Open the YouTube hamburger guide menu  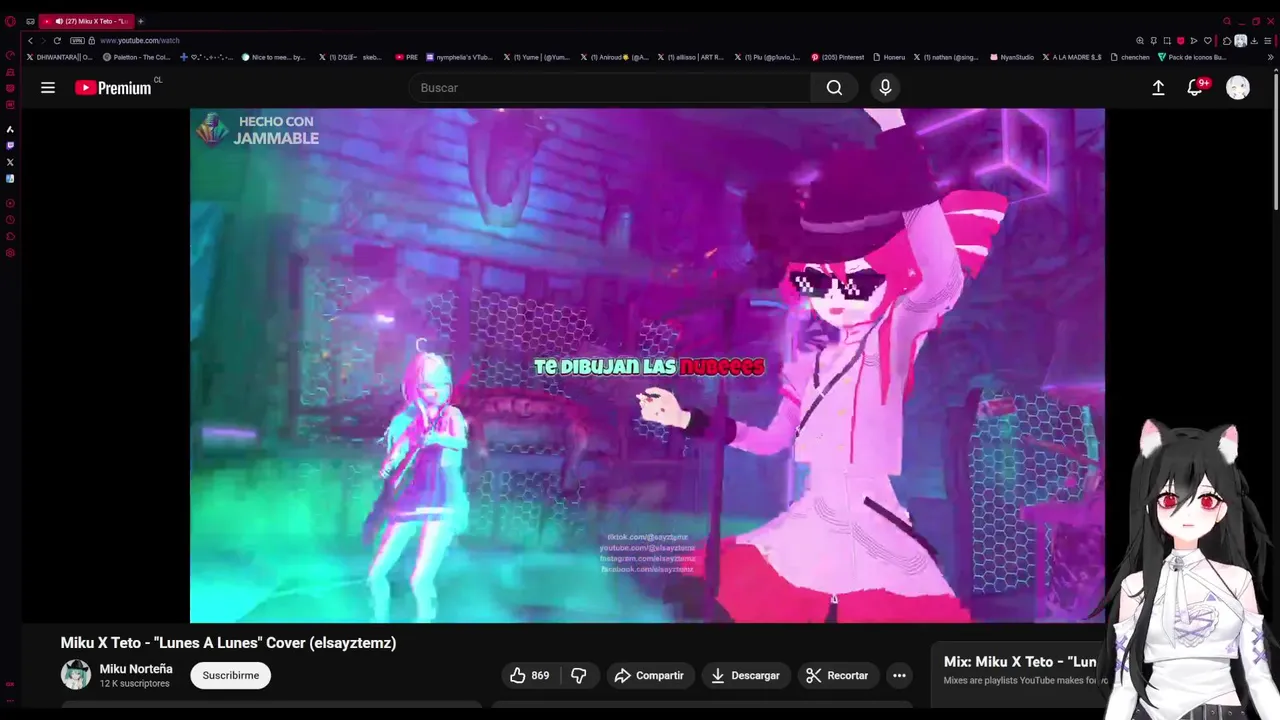coord(47,88)
